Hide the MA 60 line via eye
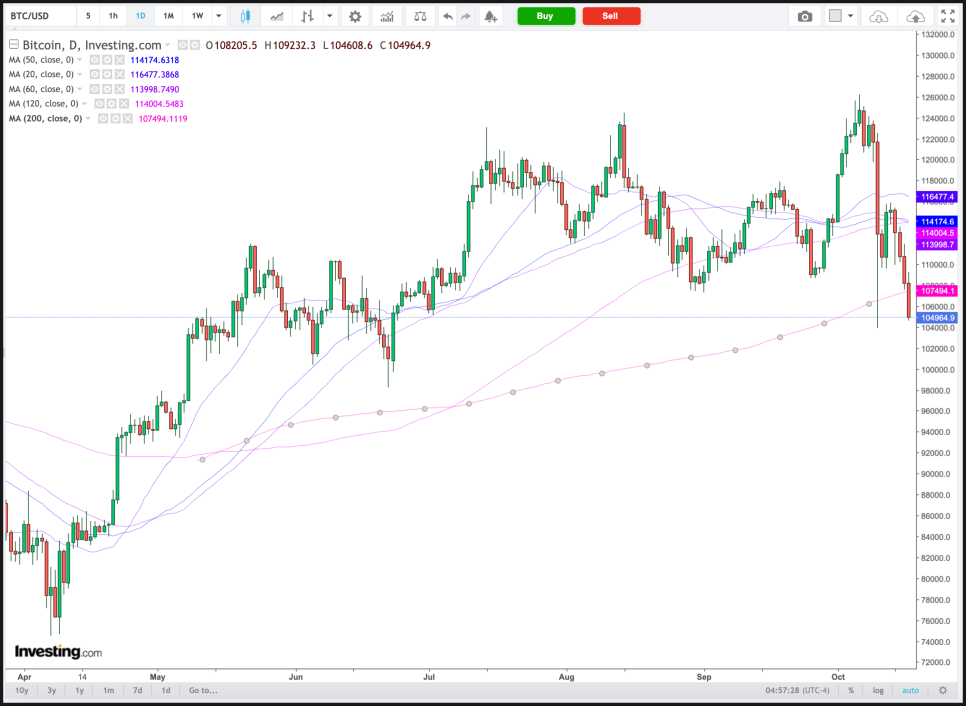This screenshot has width=966, height=706. tap(94, 89)
